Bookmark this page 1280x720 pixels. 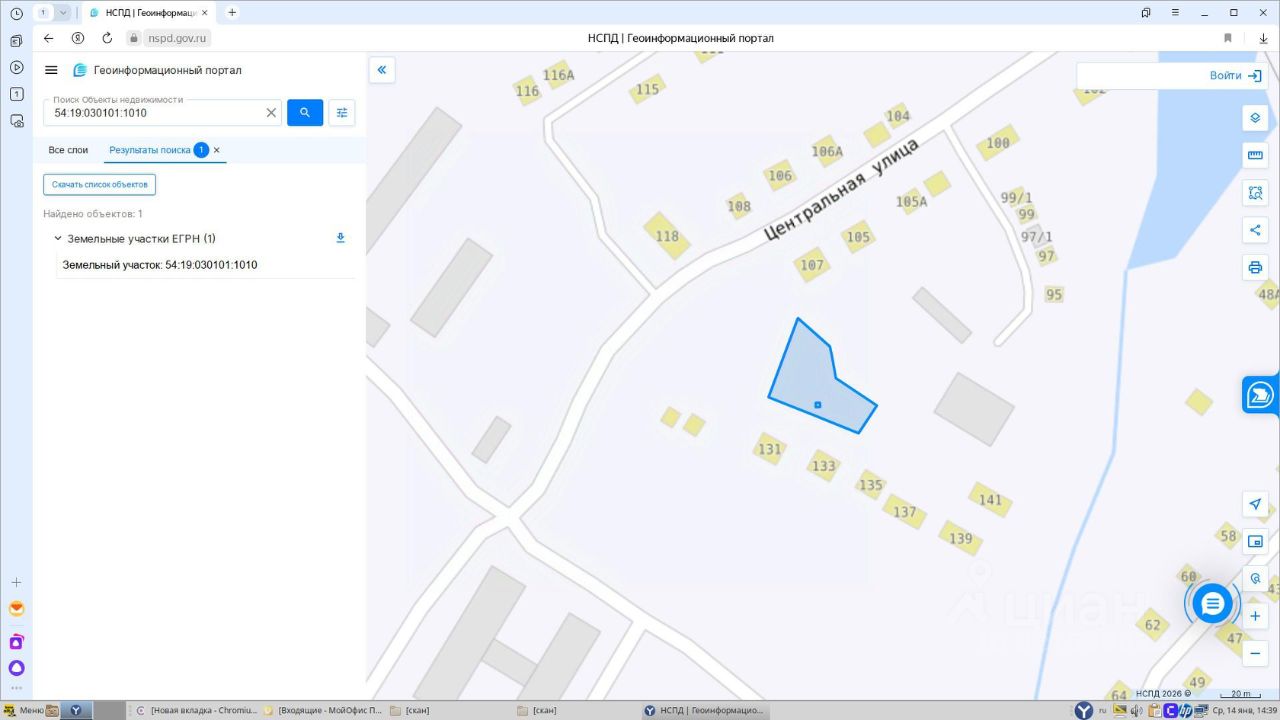(1228, 38)
